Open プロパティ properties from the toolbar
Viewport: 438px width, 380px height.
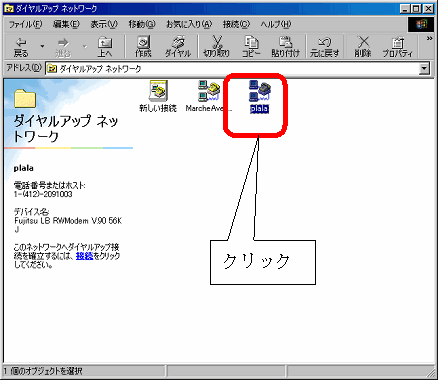click(397, 46)
